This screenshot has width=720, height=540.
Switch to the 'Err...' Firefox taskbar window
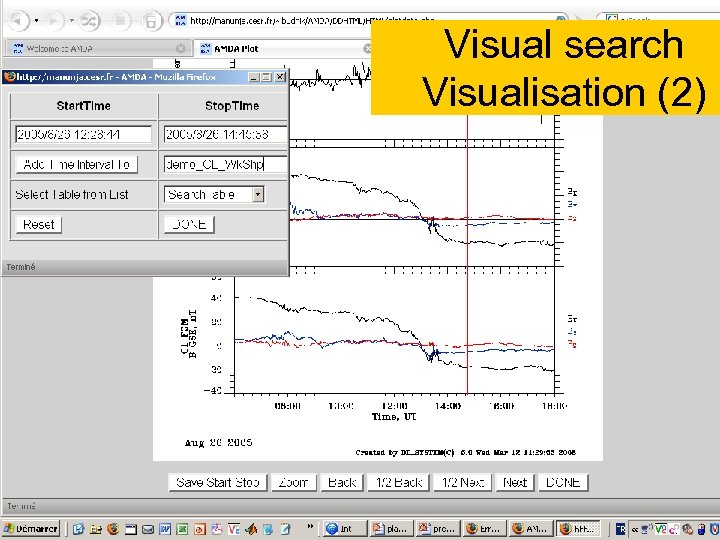pos(485,529)
